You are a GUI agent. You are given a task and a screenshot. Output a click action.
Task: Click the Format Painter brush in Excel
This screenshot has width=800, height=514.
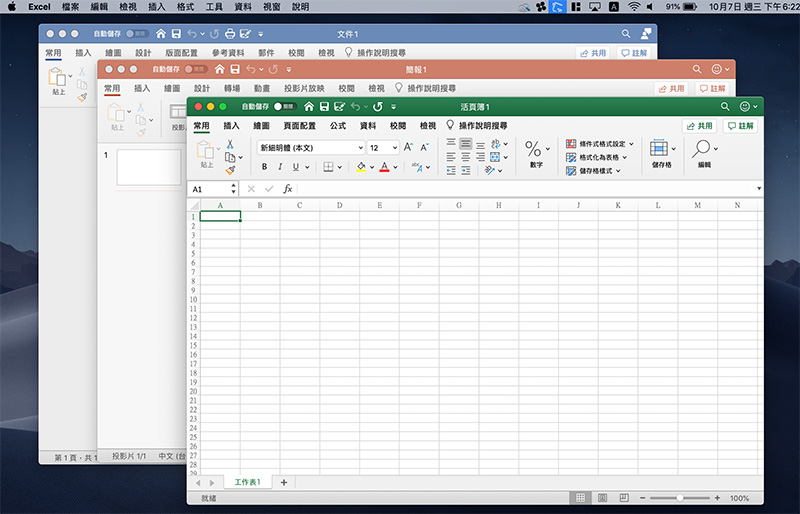[x=230, y=170]
